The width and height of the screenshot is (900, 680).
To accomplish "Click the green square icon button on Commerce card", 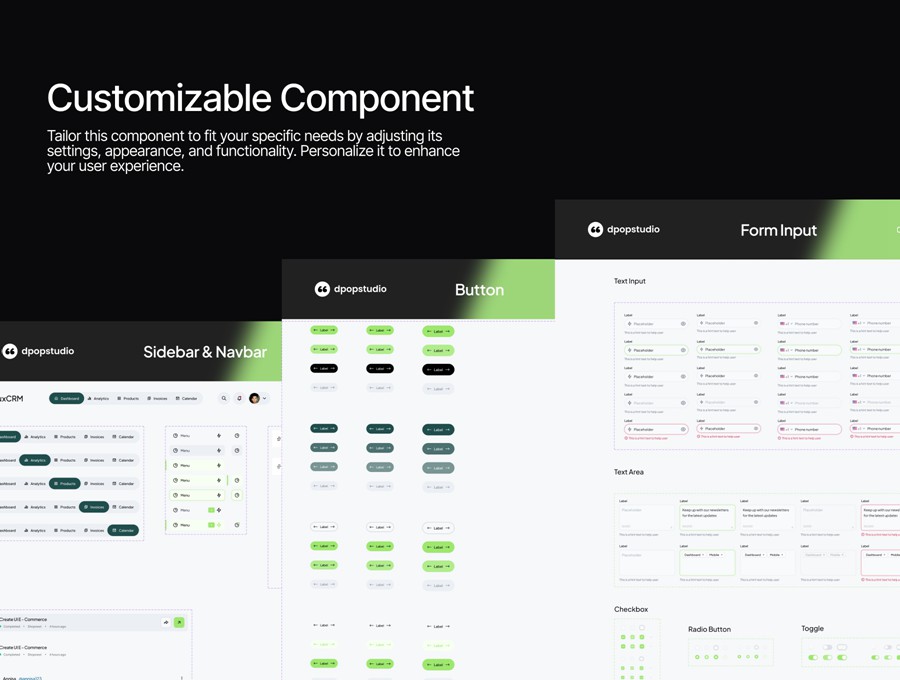I will pyautogui.click(x=179, y=622).
